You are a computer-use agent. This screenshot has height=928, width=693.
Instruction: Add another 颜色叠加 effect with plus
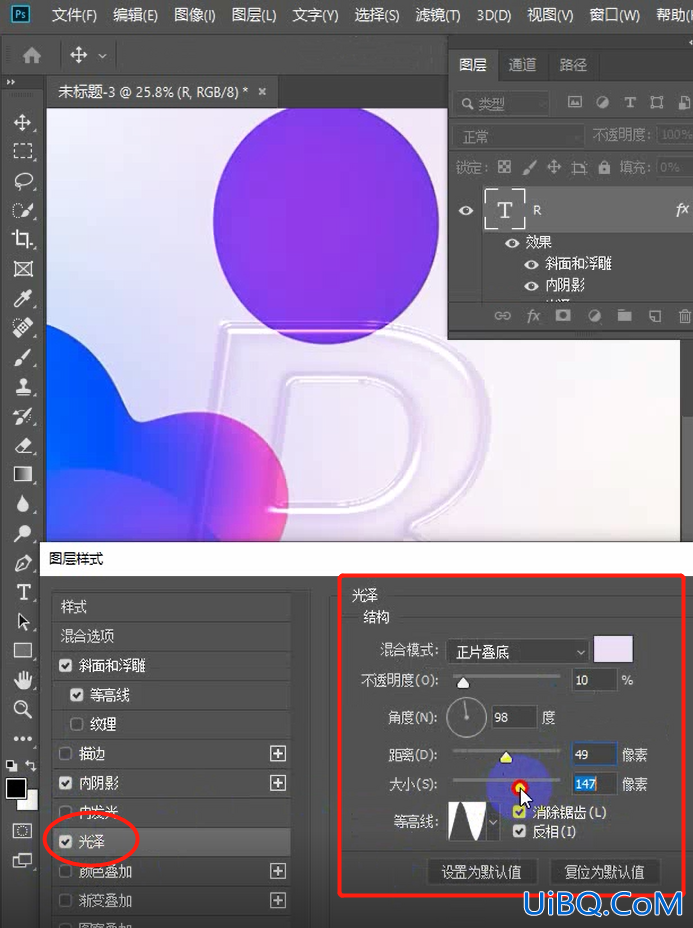point(278,871)
